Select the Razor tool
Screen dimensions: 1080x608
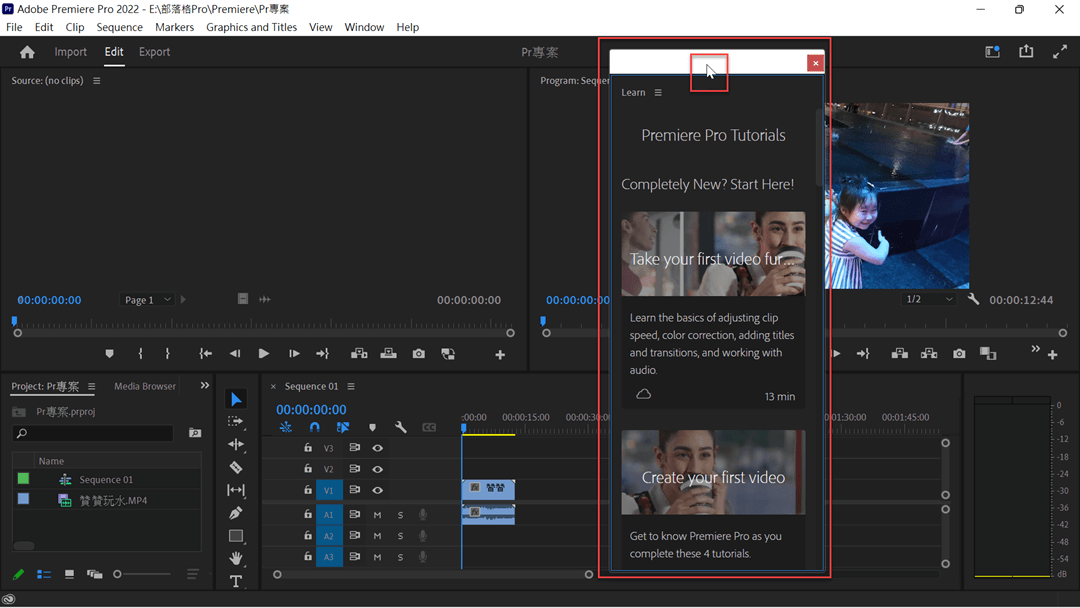click(236, 468)
